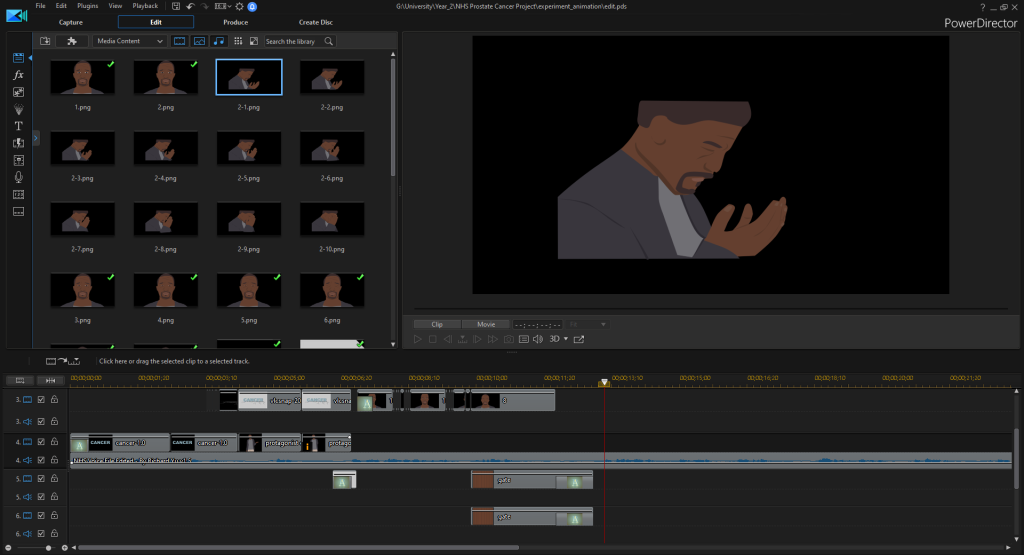Click the search magnifier icon
The width and height of the screenshot is (1024, 555).
click(x=328, y=41)
